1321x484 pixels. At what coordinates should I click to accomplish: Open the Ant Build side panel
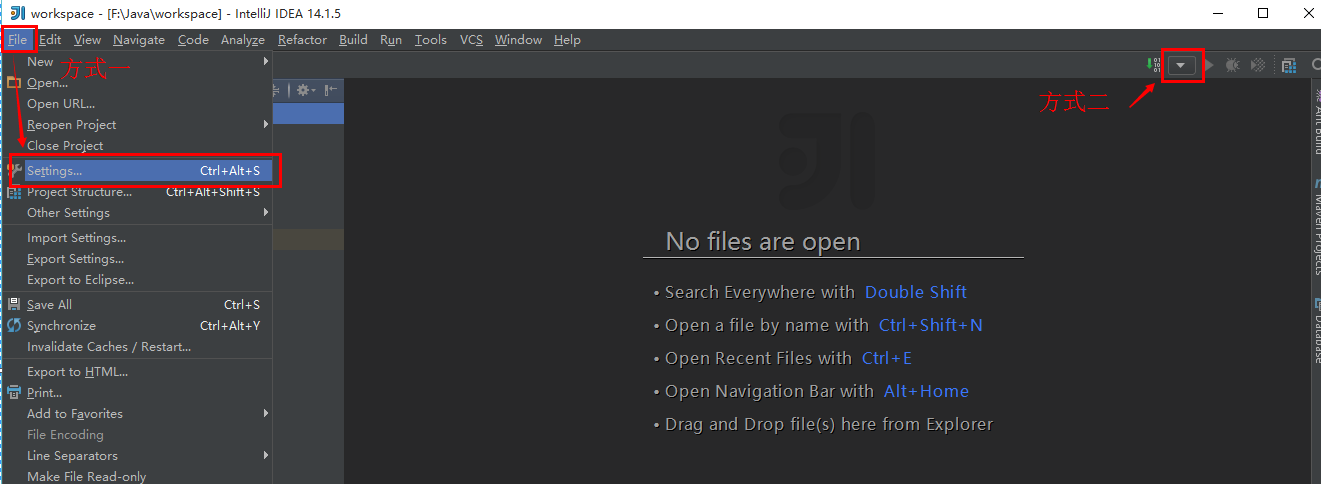pyautogui.click(x=1315, y=120)
